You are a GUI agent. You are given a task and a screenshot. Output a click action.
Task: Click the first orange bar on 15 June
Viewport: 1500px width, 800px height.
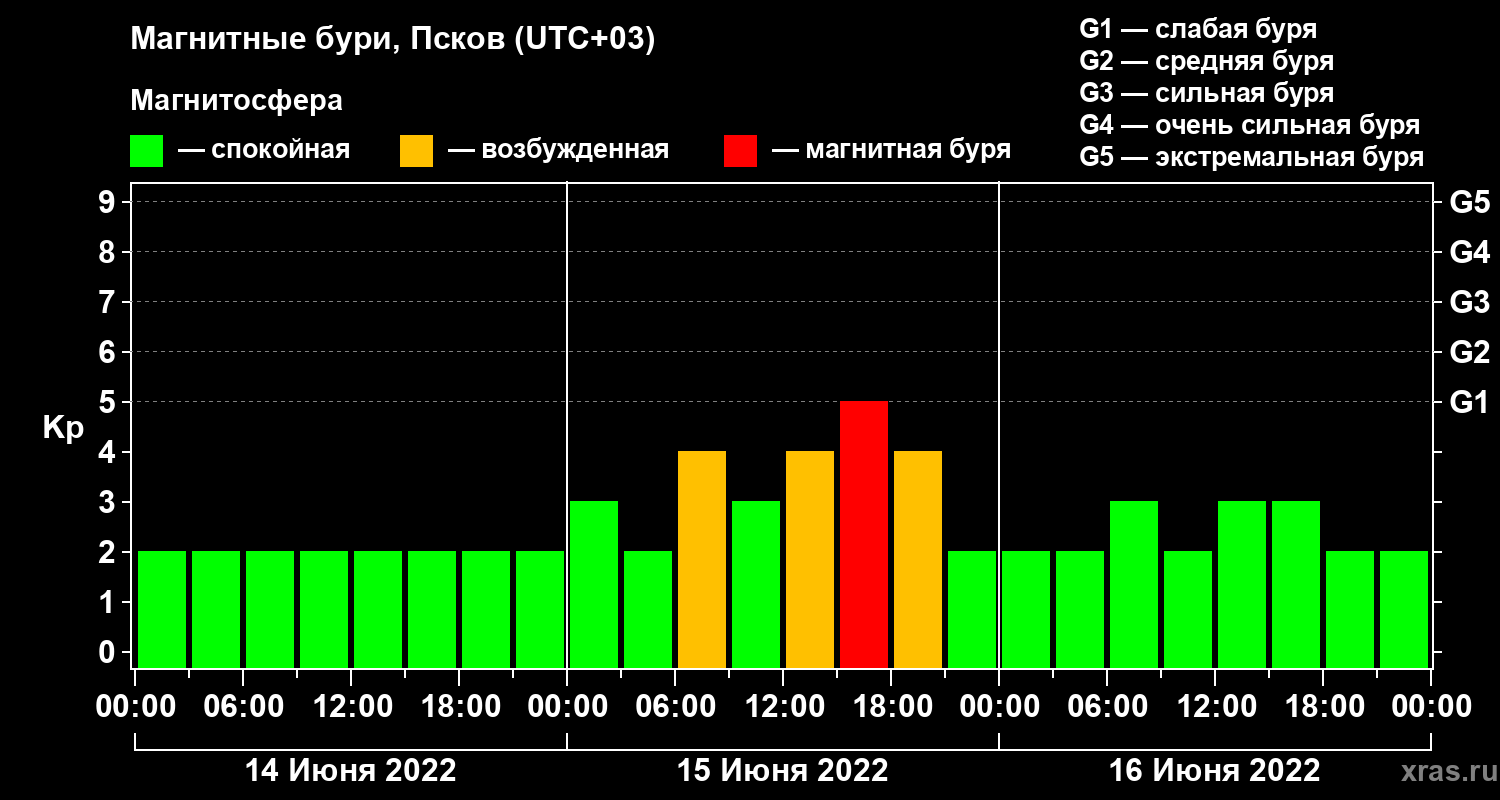click(x=702, y=559)
